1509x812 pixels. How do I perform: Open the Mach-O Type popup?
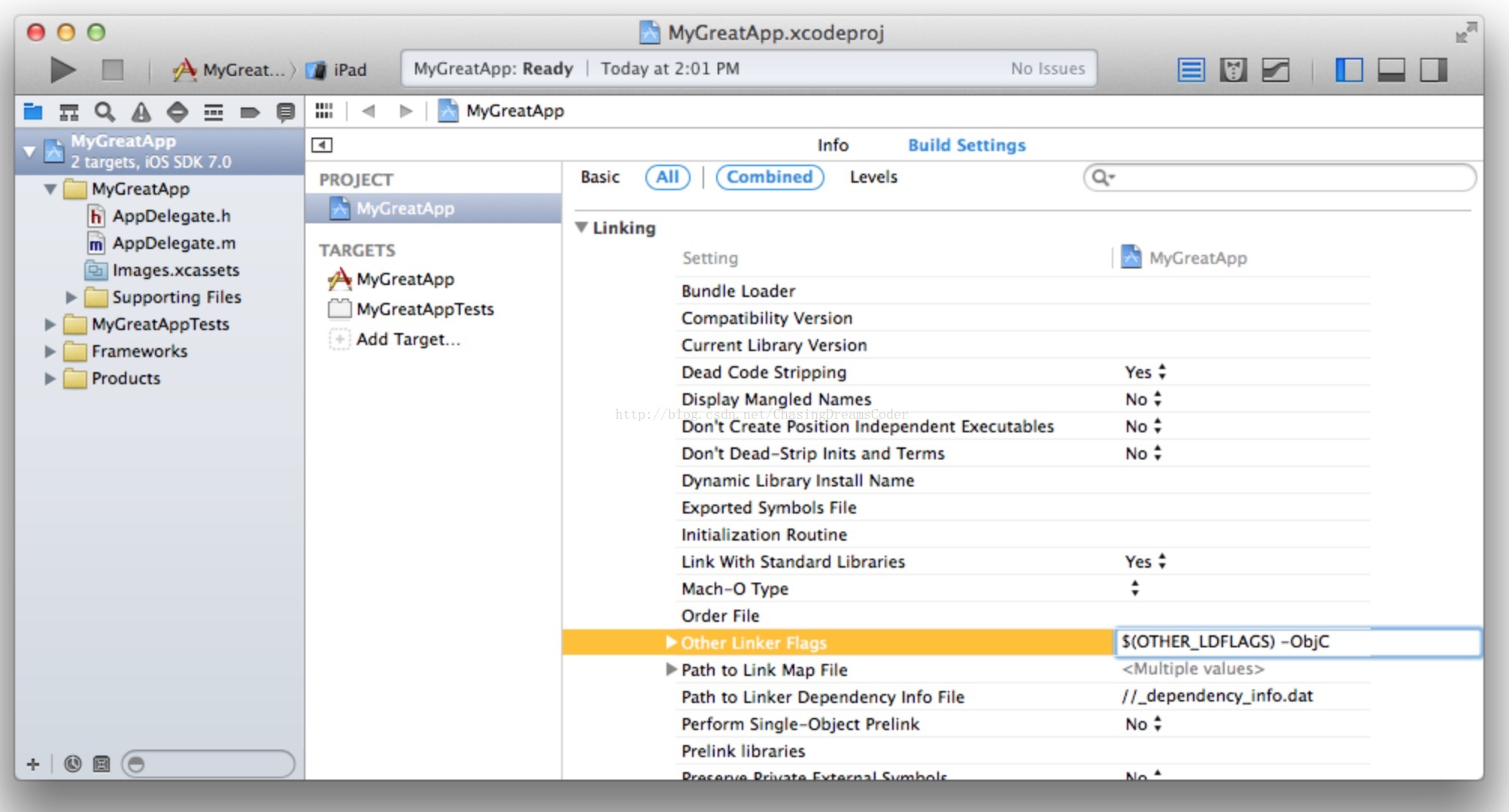[x=1134, y=588]
